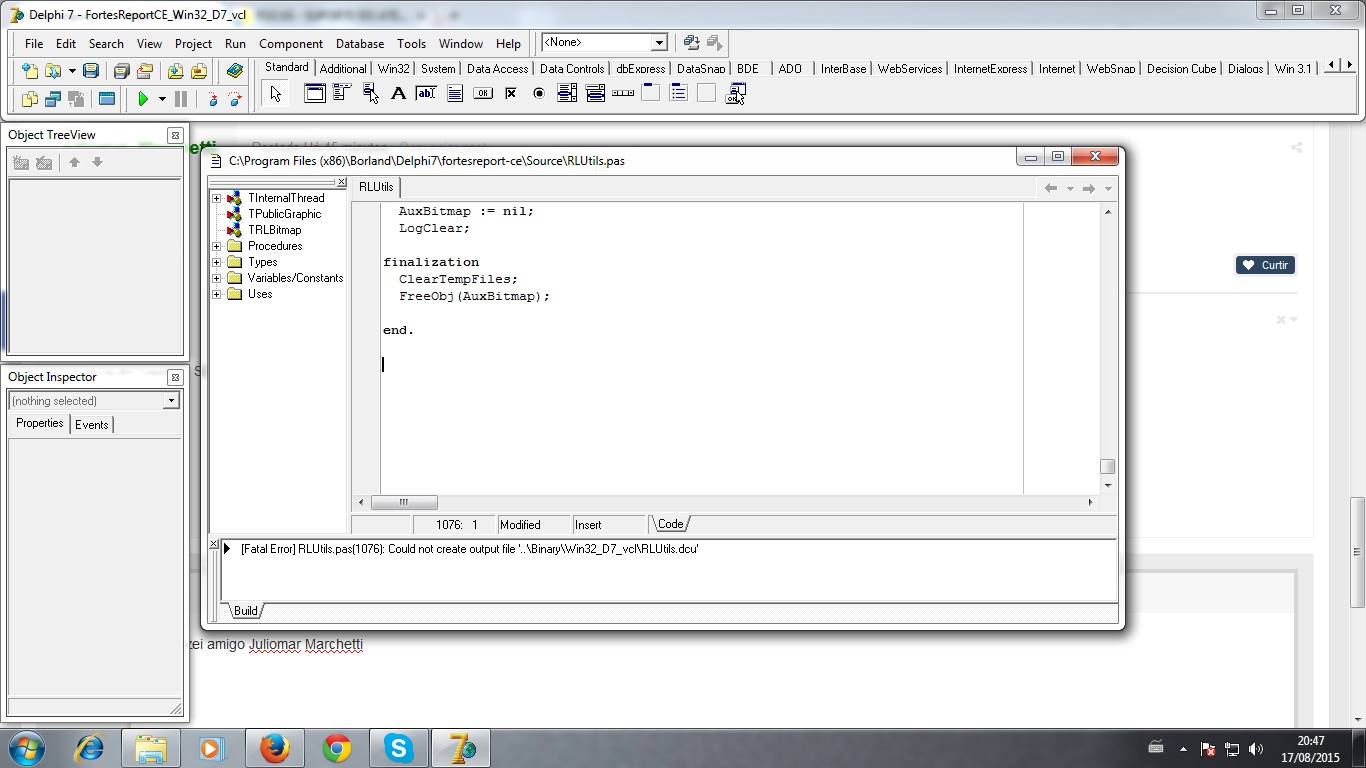Select the Edit component icon
This screenshot has height=768, width=1366.
426,93
